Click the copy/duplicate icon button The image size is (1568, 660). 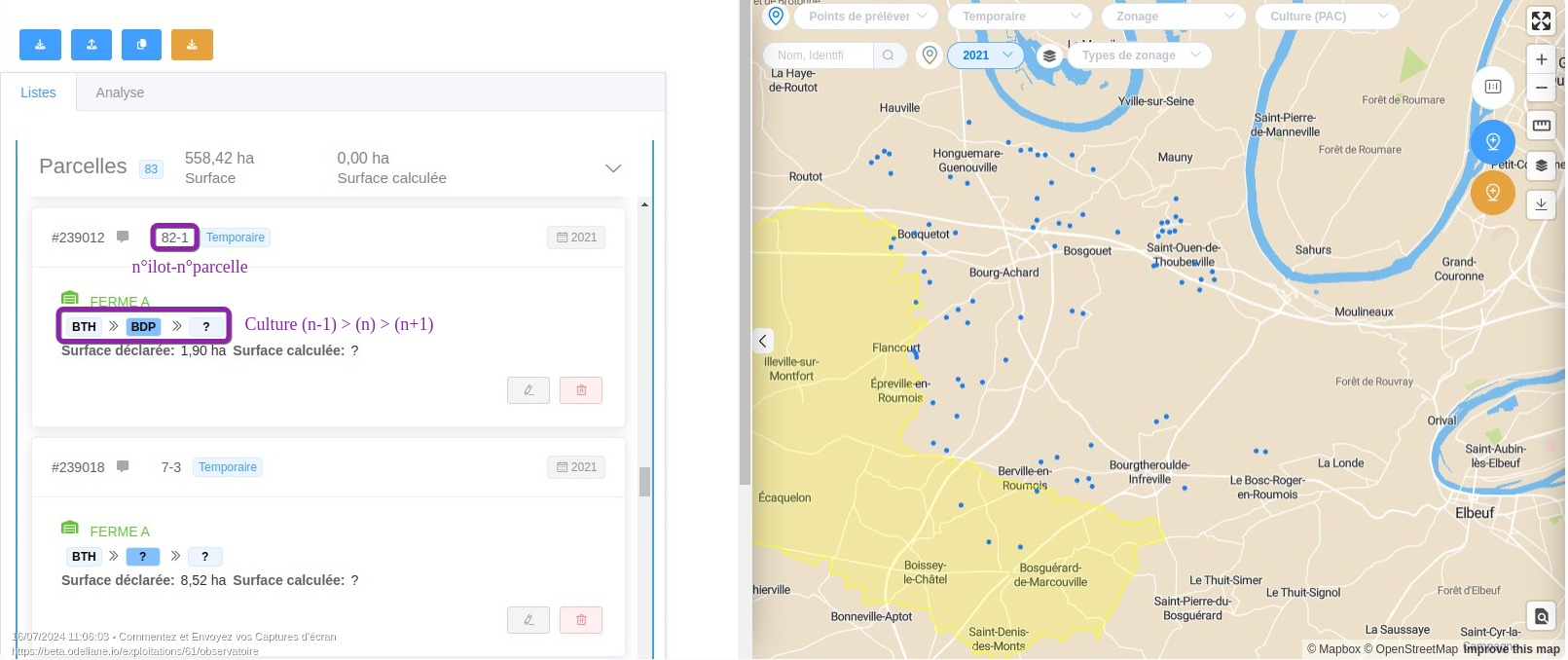[x=141, y=45]
